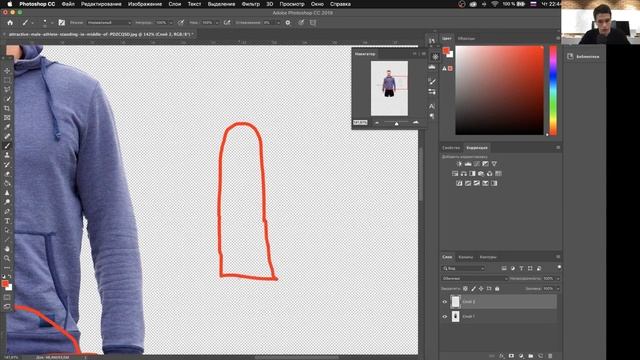Open the Layers panel menu
Image resolution: width=640 pixels, height=360 pixels.
(558, 257)
